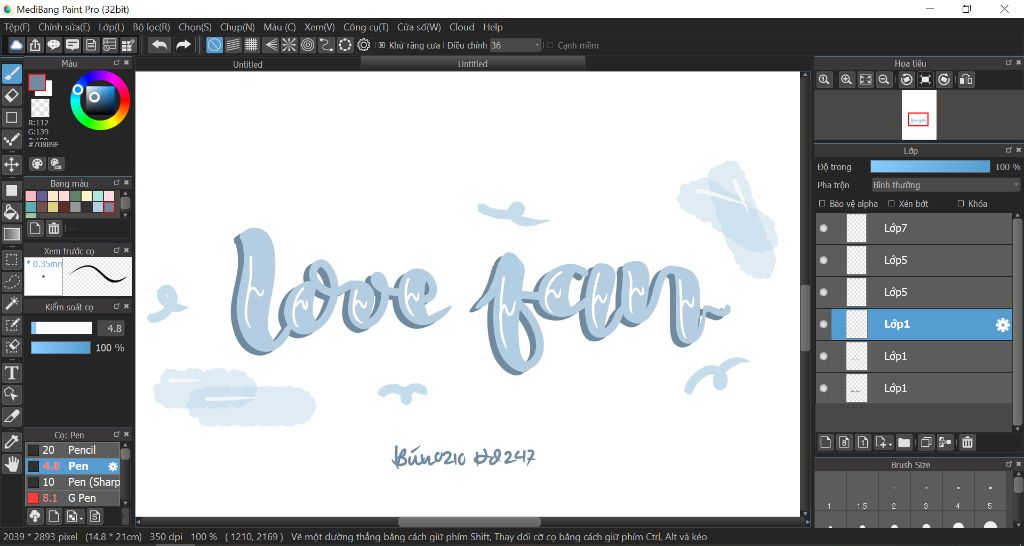Choose the Magic Wand tool
Screen dimensions: 1024x546
tap(12, 303)
